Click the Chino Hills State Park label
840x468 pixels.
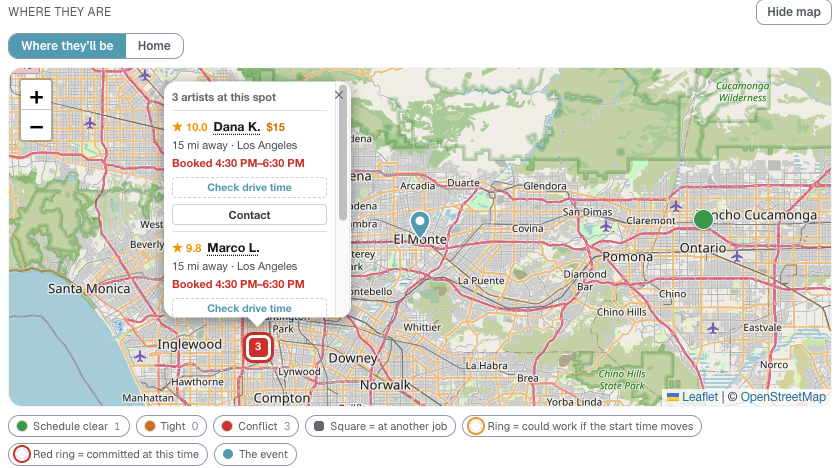[622, 380]
